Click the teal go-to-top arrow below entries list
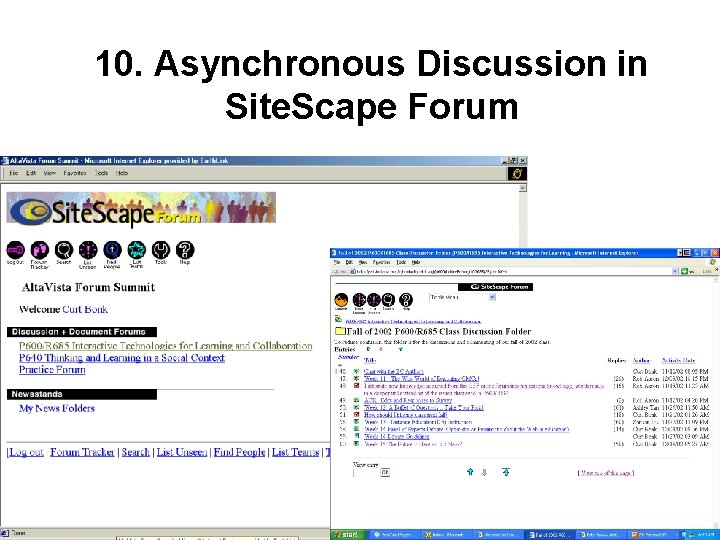Image resolution: width=720 pixels, height=540 pixels. pos(506,472)
